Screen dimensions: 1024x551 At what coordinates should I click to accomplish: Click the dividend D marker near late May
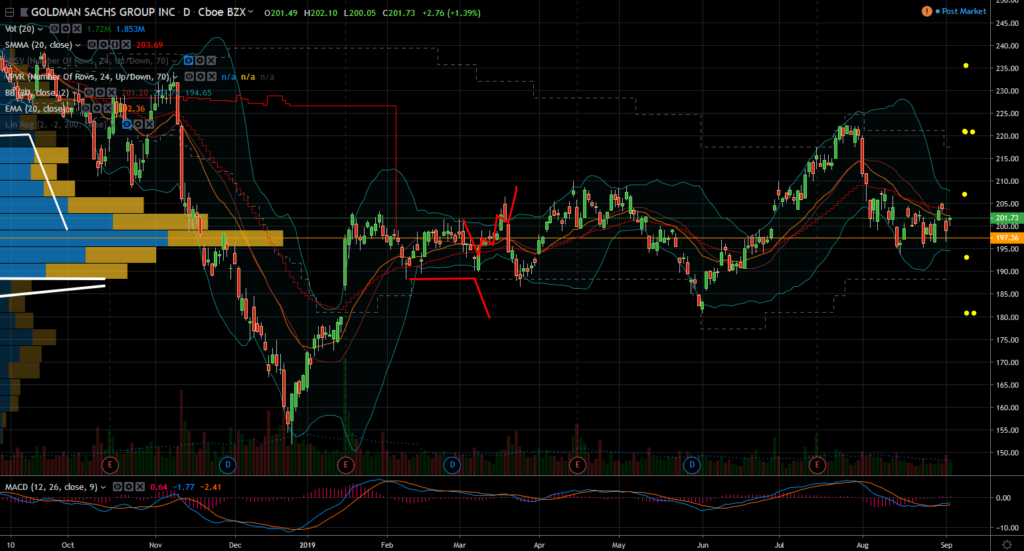pyautogui.click(x=692, y=465)
